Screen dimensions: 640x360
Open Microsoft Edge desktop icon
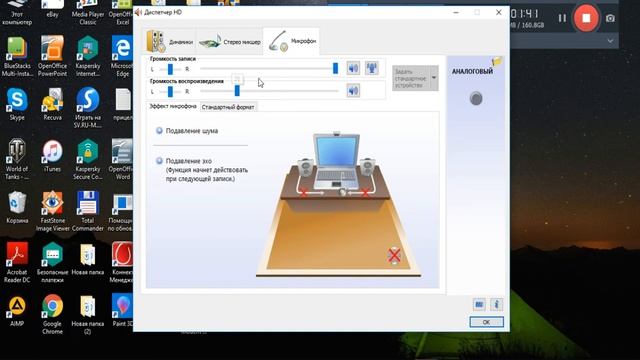click(x=122, y=56)
